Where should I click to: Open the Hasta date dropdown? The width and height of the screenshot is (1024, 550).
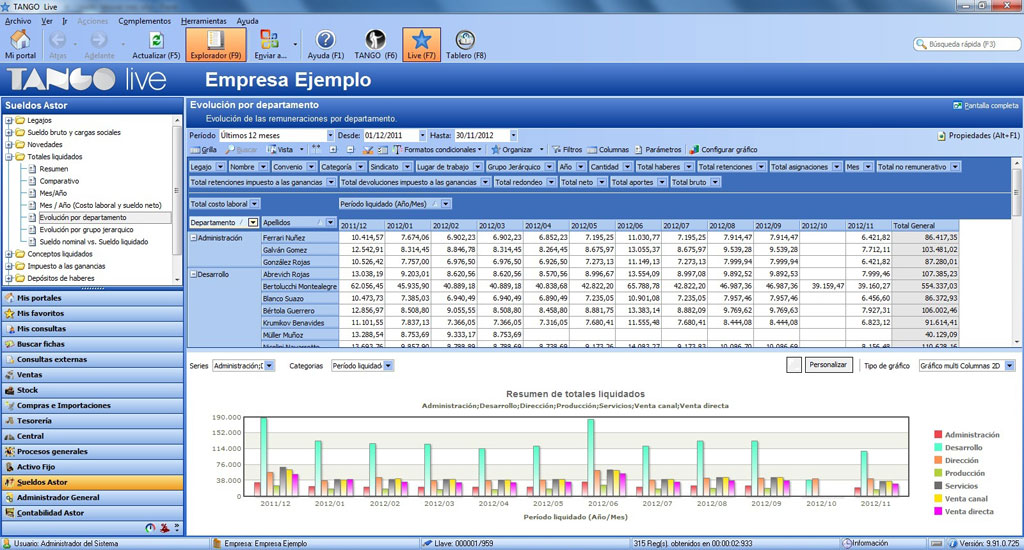click(513, 135)
